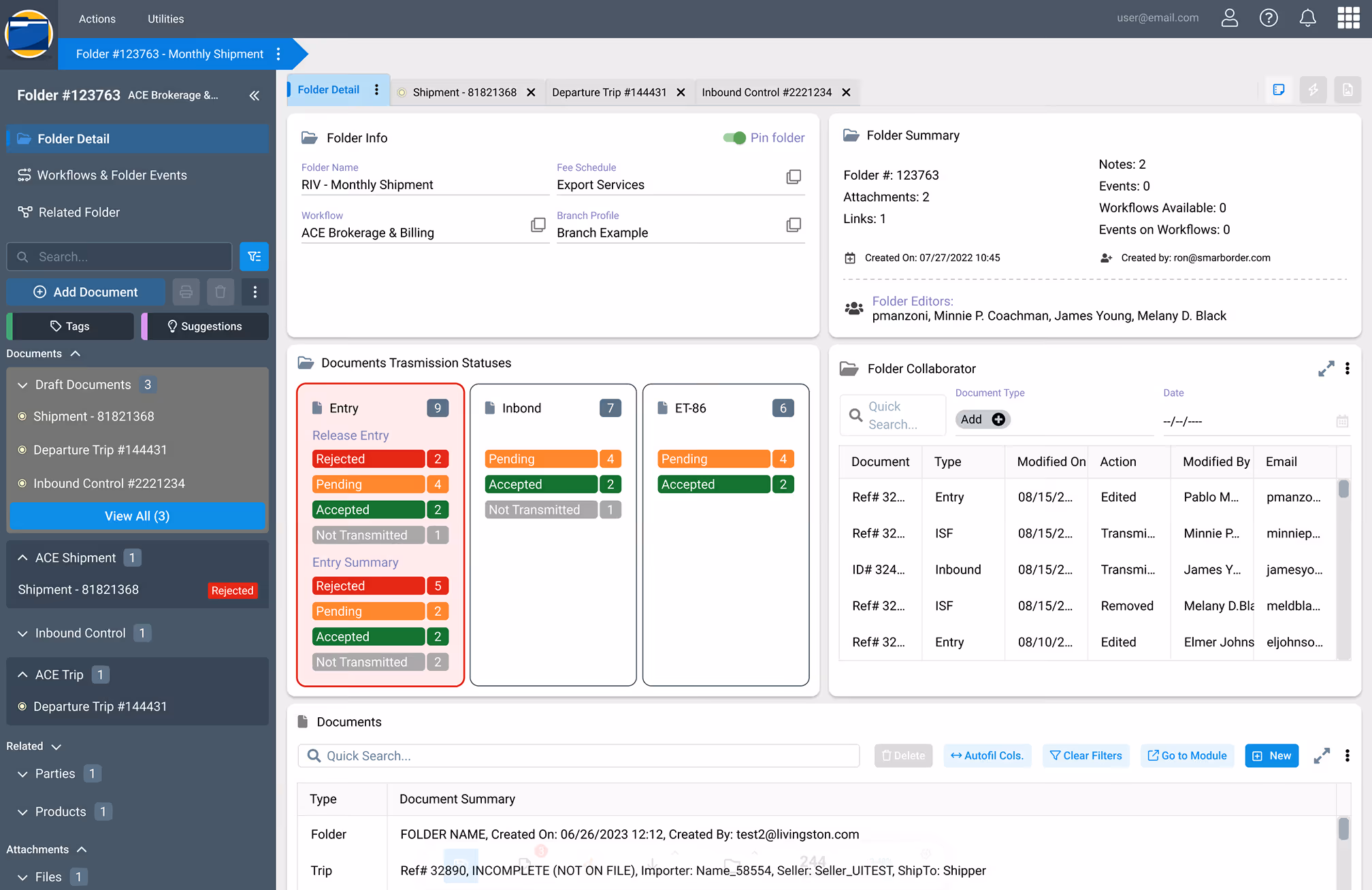
Task: Expand the Parties group
Action: pyautogui.click(x=22, y=774)
